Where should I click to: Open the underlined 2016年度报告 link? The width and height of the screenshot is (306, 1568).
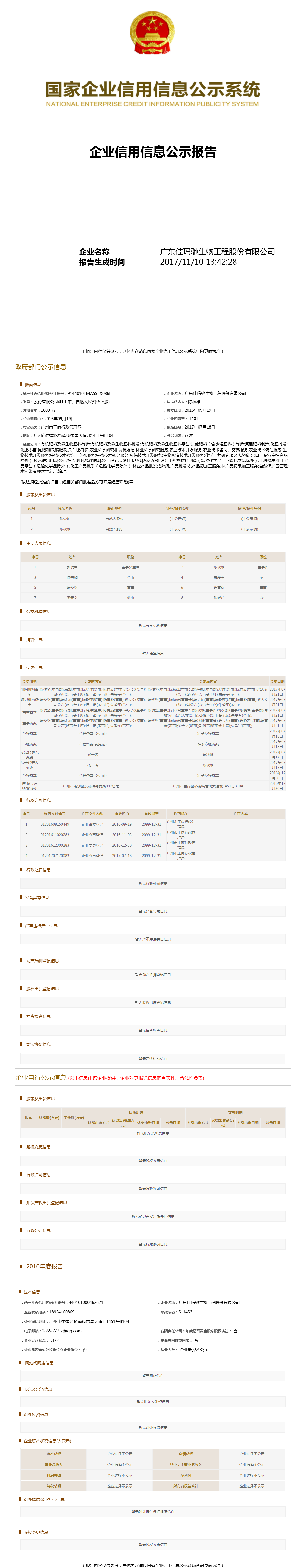tap(44, 1266)
